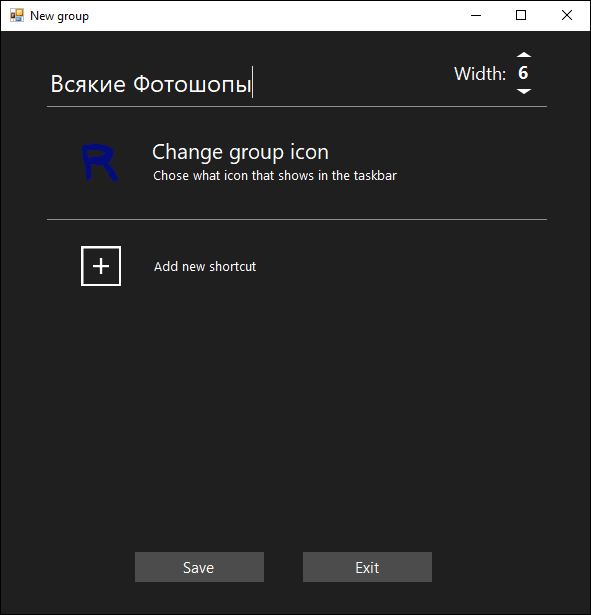The width and height of the screenshot is (591, 615).
Task: Click the app icon in title bar
Action: point(17,16)
